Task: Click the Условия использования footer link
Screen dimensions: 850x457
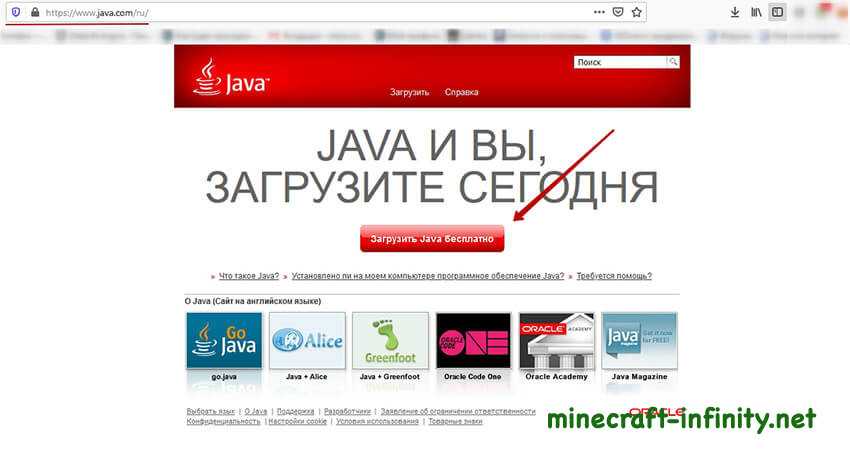Action: [x=377, y=421]
